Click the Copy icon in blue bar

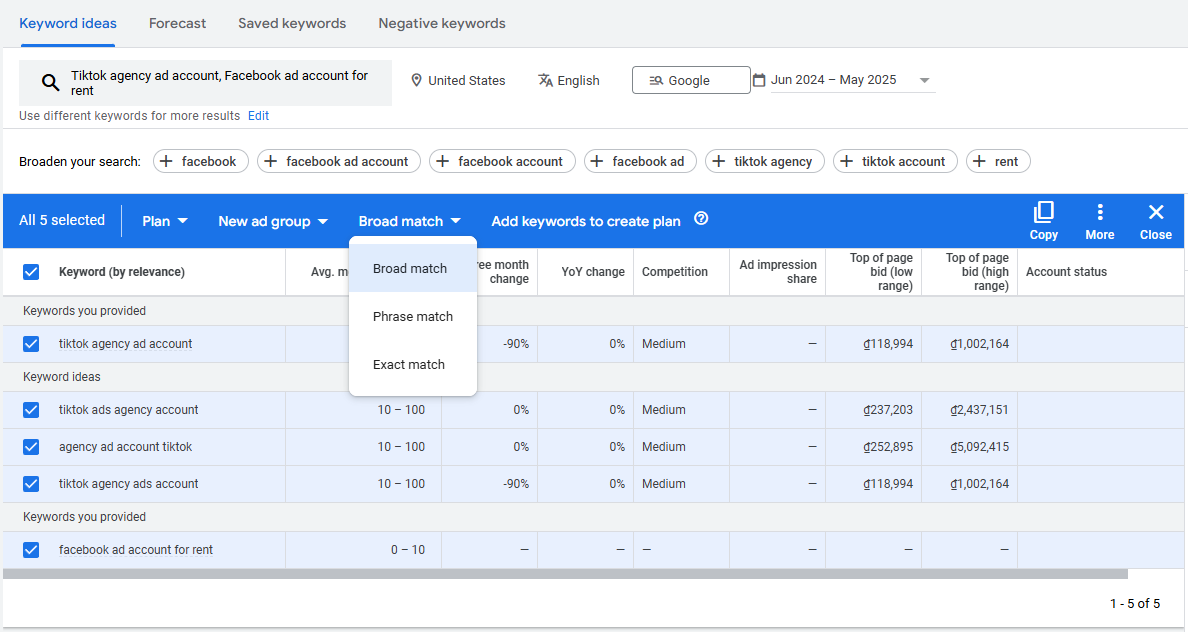pos(1043,211)
